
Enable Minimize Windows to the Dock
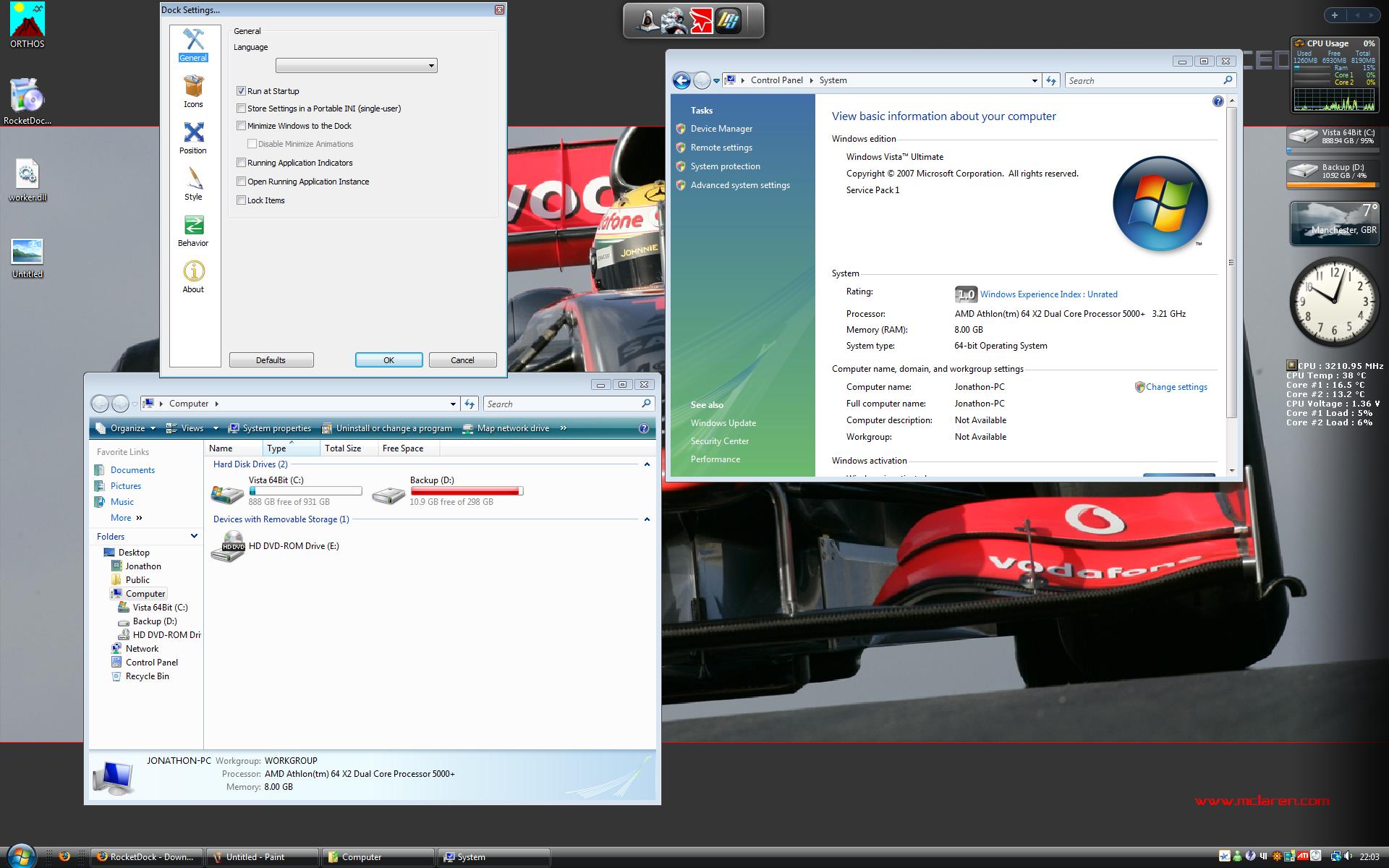tap(242, 126)
